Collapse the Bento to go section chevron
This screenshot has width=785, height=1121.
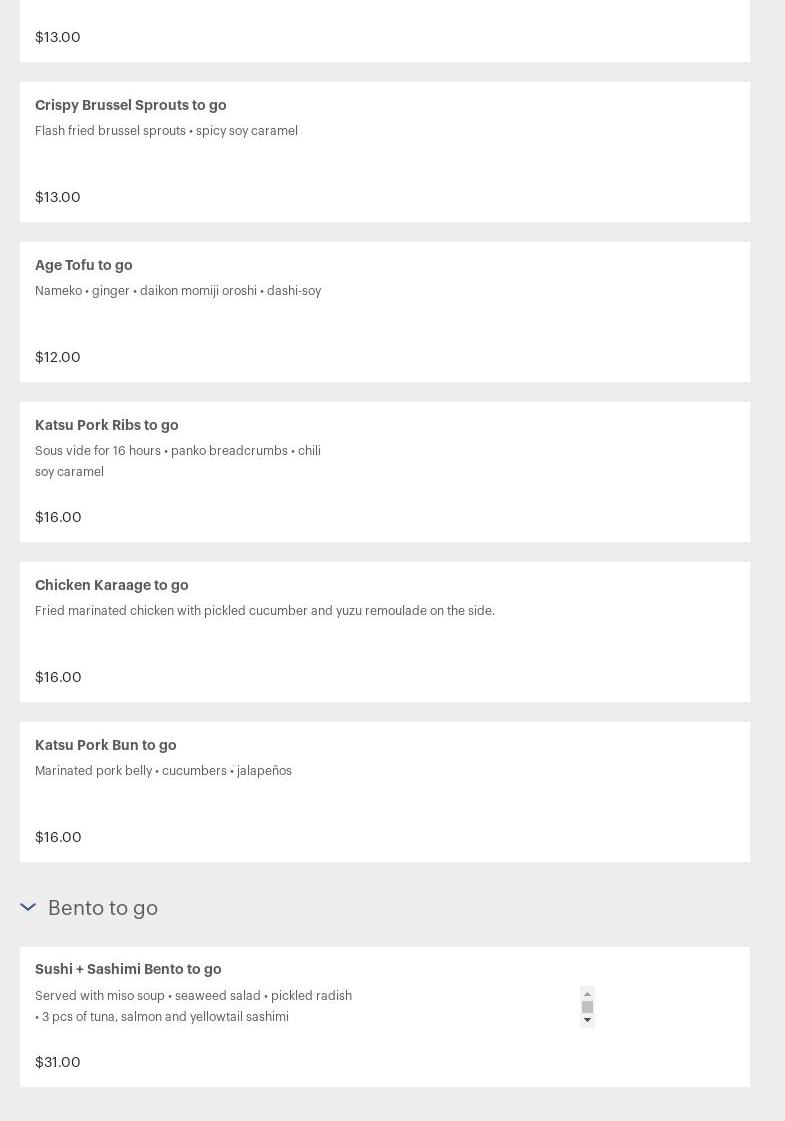coord(28,907)
